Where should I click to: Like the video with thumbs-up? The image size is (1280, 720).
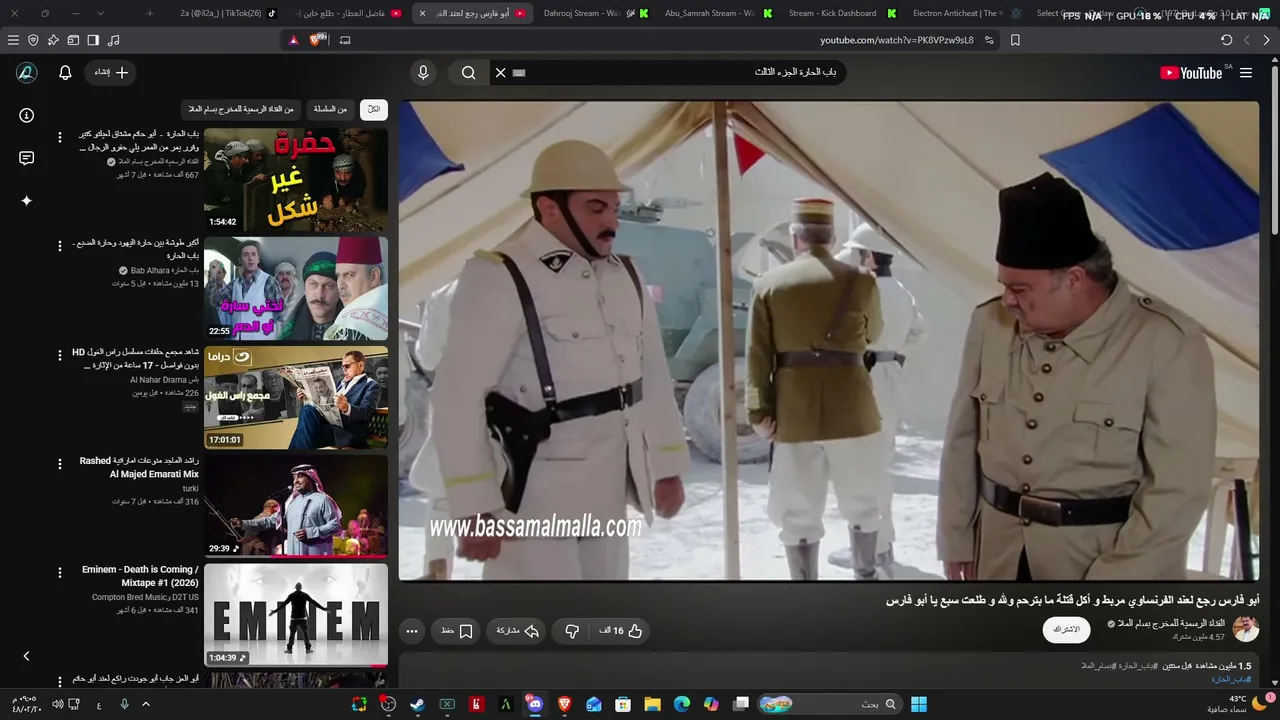click(621, 631)
